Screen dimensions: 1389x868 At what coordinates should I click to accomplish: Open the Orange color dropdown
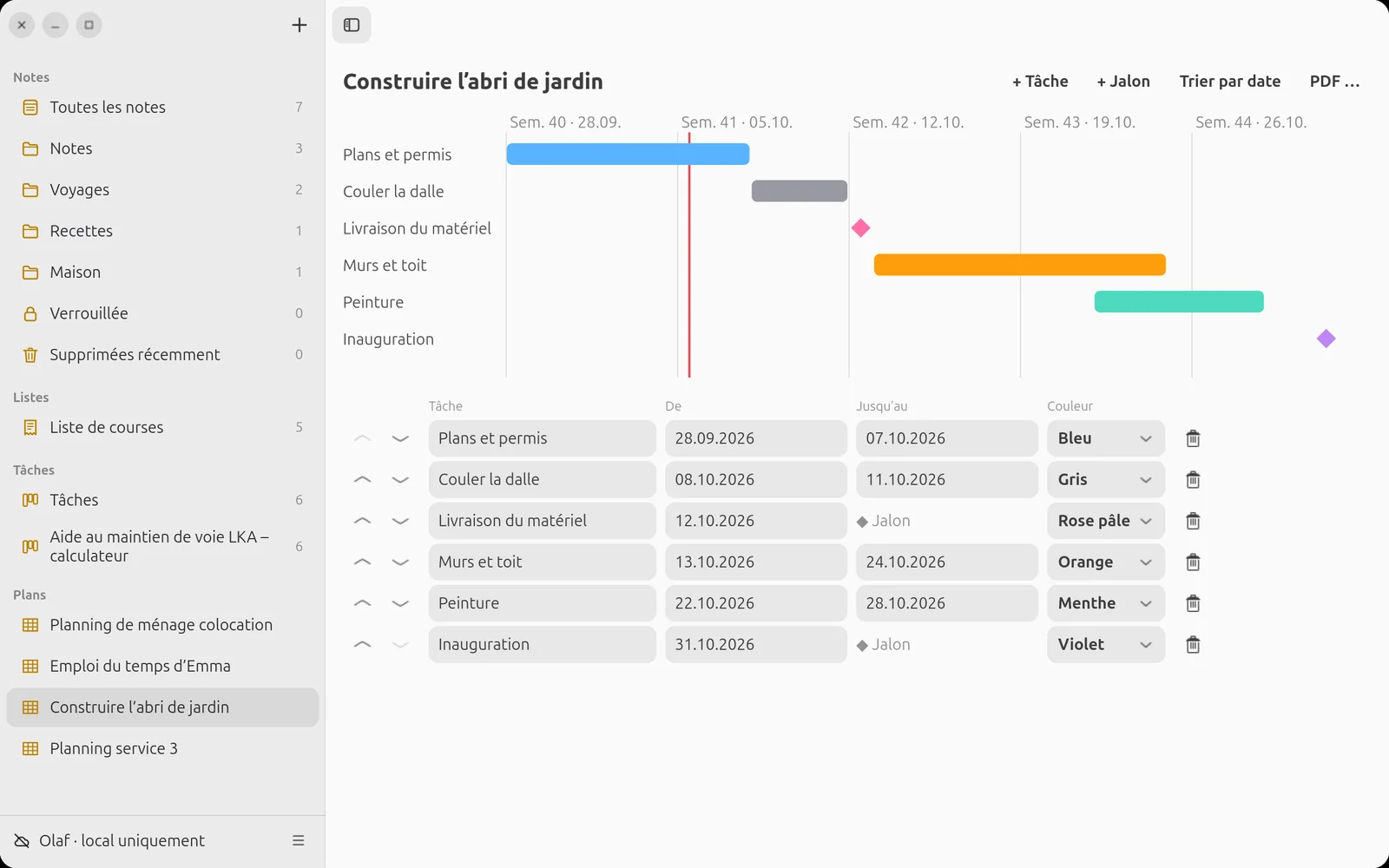(1106, 562)
